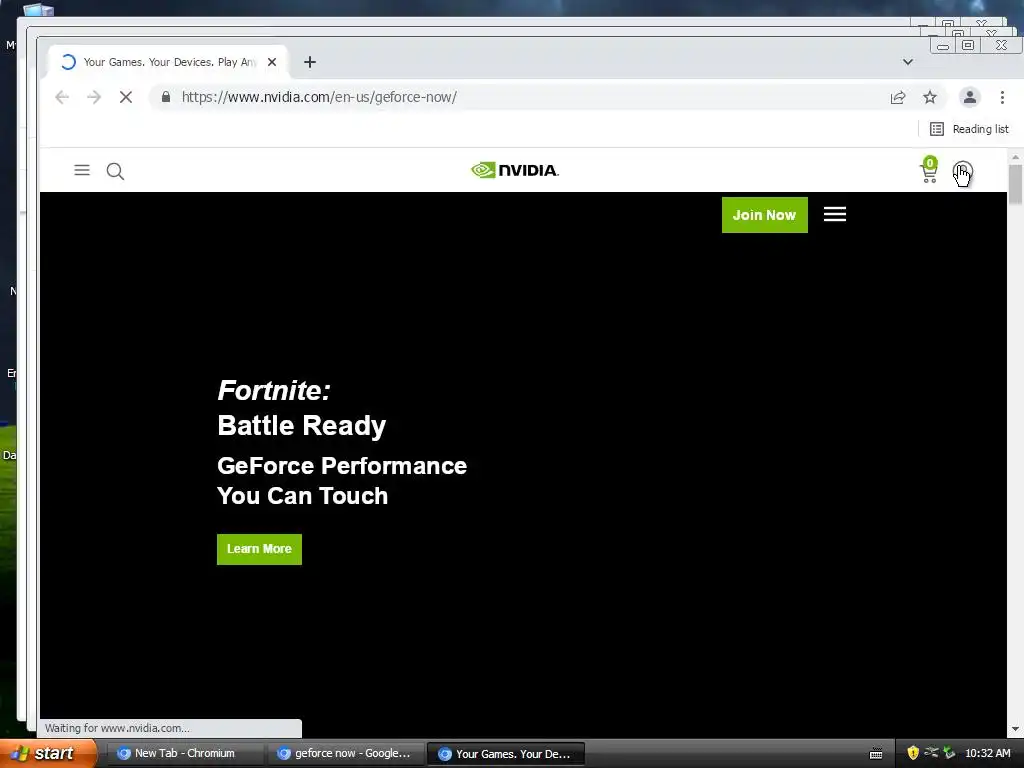
Task: Click the vertical scrollbar thumb
Action: coord(1015,184)
